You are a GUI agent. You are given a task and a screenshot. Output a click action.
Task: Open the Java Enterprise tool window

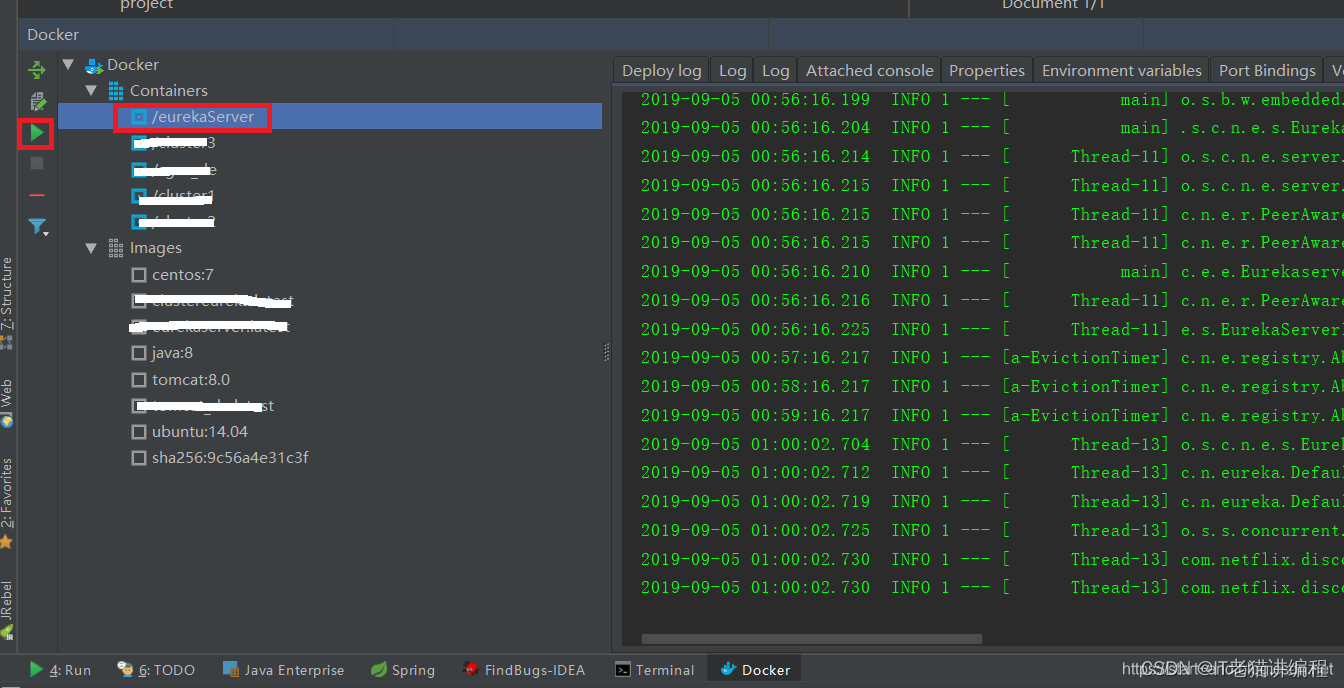point(283,670)
